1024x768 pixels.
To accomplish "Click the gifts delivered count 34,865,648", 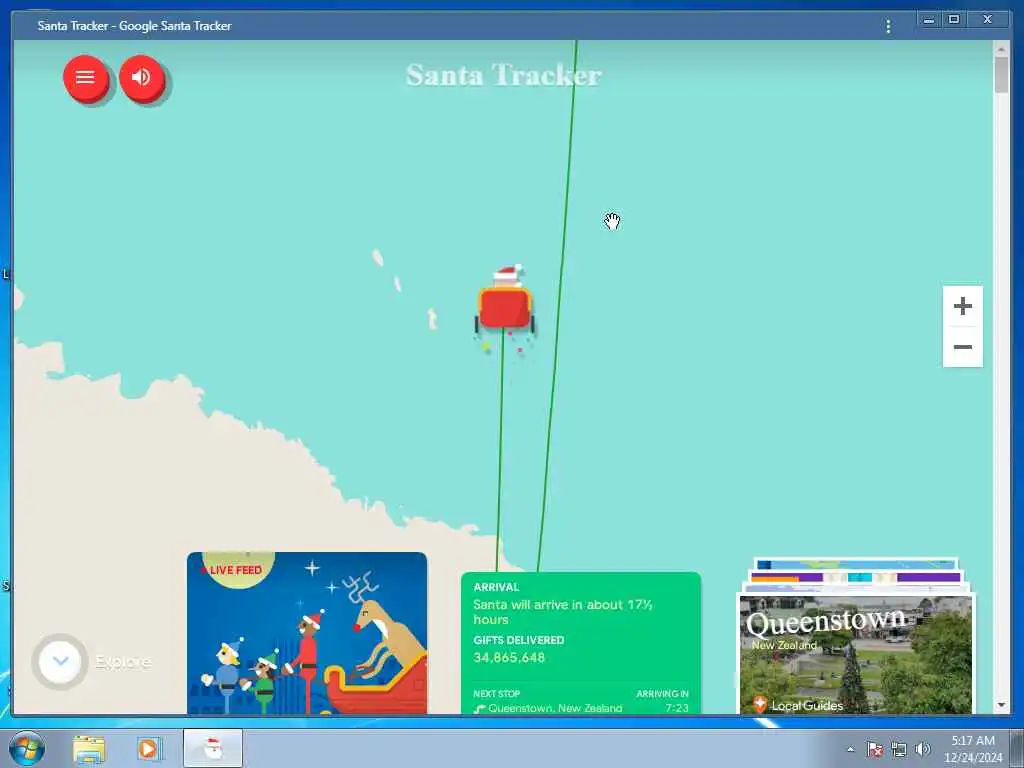I will (x=509, y=658).
